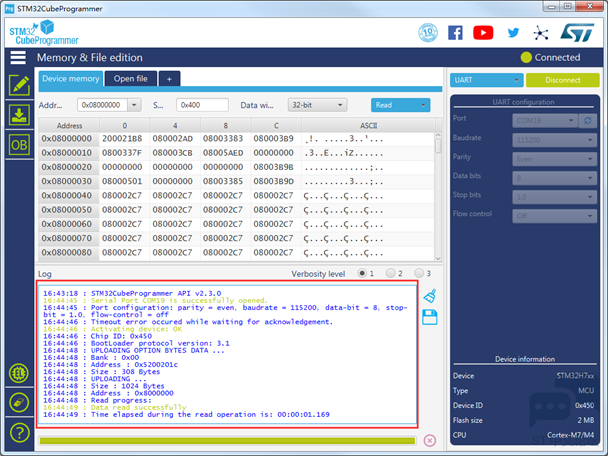Open the YouTube icon link

click(483, 33)
